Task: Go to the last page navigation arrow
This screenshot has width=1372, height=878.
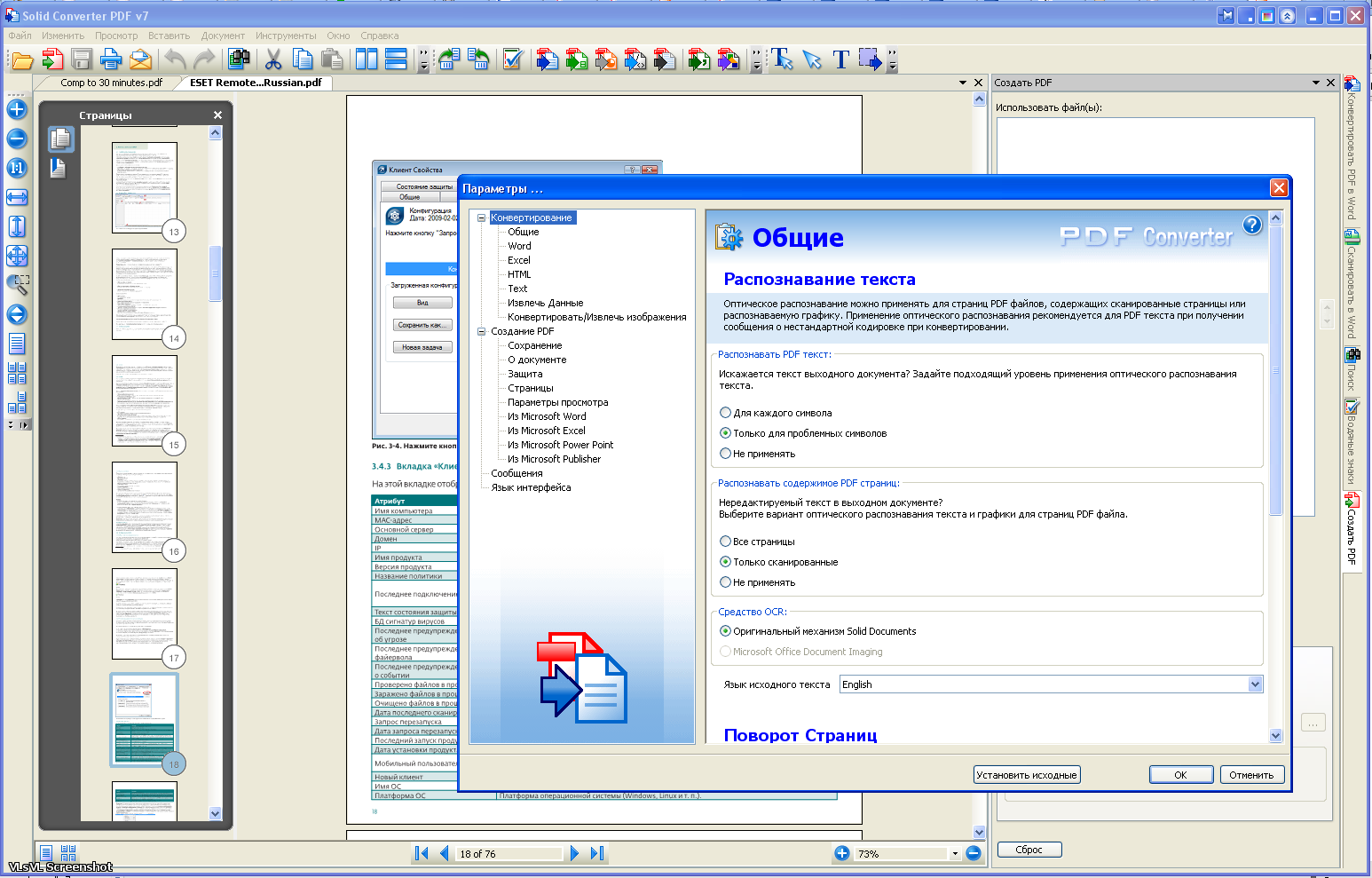Action: pyautogui.click(x=597, y=853)
